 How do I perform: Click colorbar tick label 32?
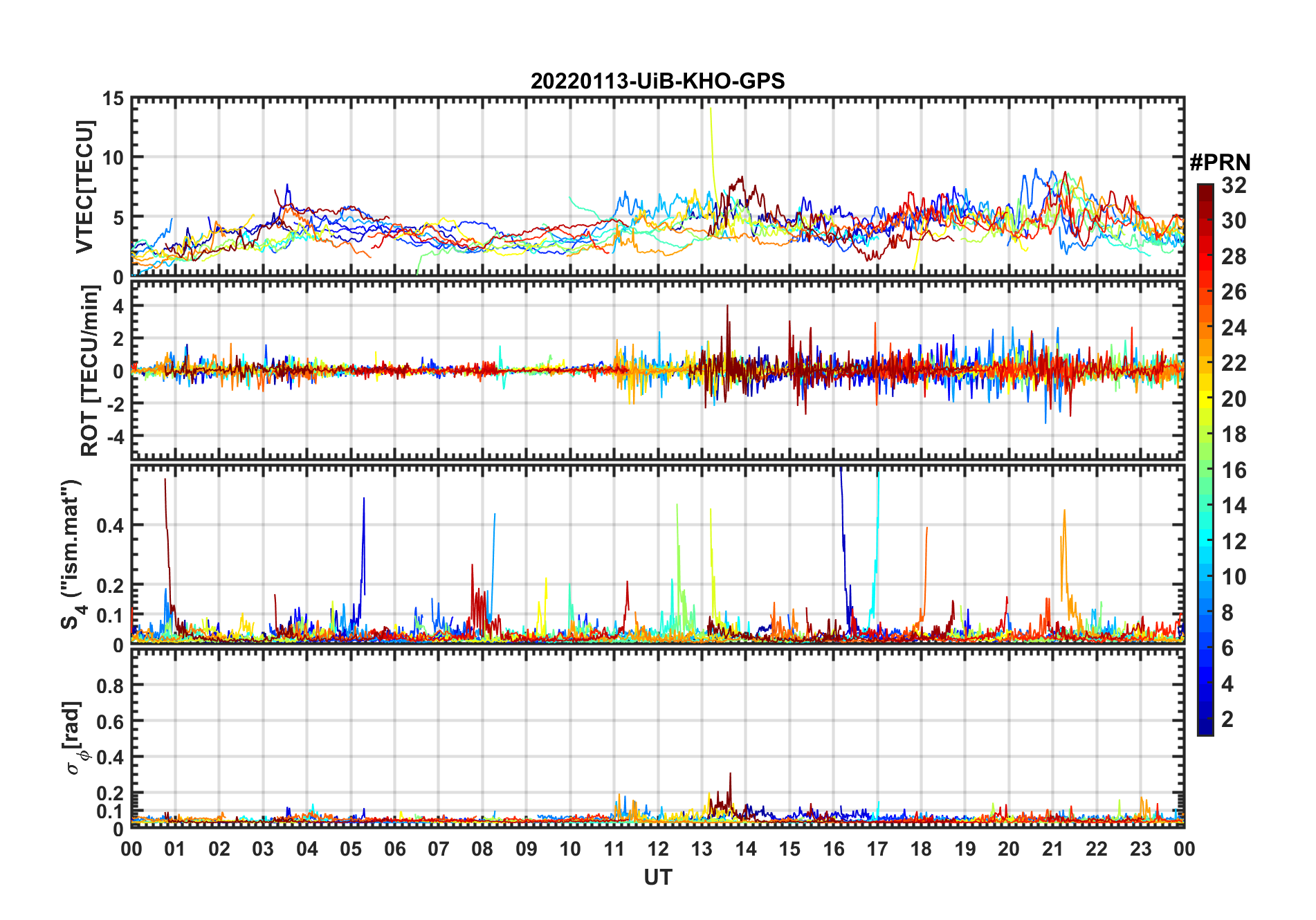1234,185
